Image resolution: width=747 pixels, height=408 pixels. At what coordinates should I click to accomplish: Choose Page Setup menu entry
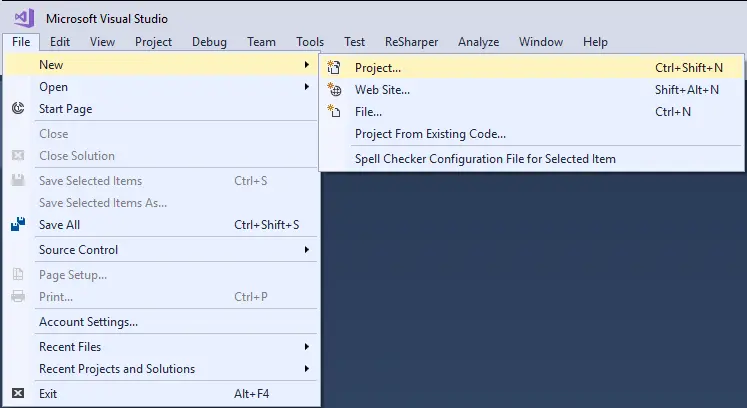[161, 275]
